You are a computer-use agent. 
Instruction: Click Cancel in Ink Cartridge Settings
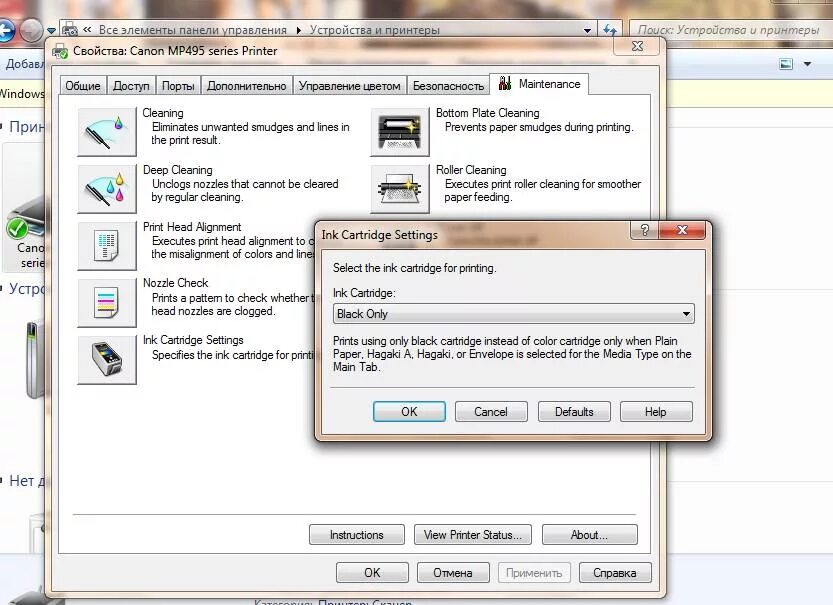pos(491,412)
